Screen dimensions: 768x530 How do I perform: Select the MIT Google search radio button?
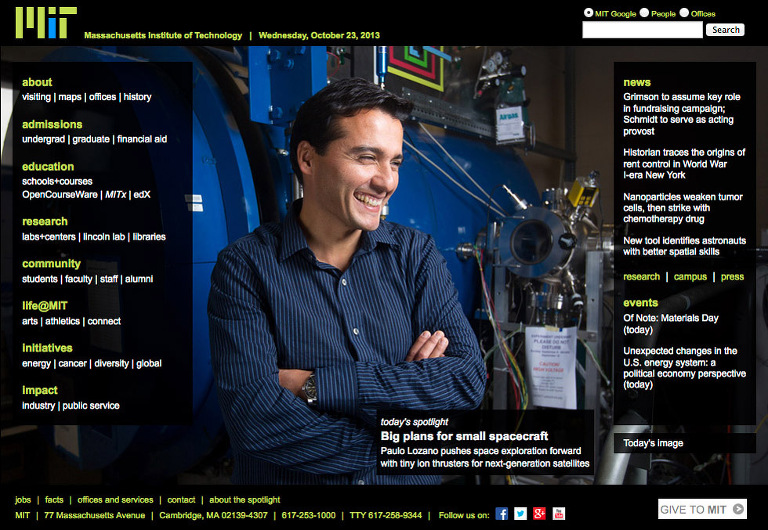(x=588, y=13)
